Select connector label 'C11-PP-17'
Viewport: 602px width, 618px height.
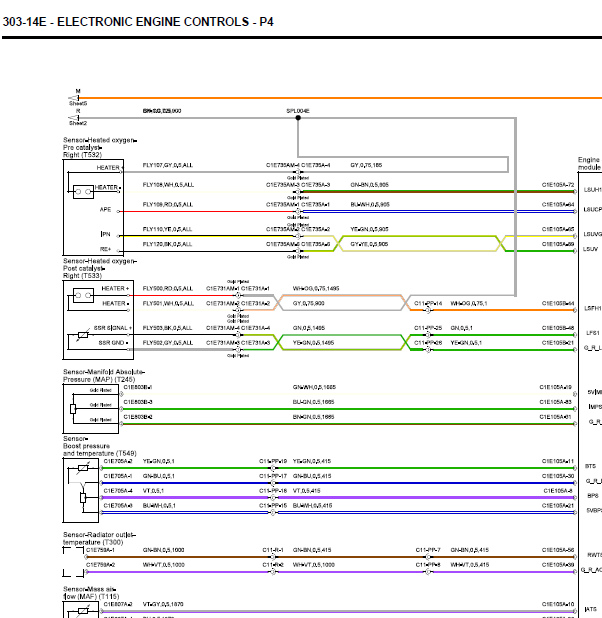point(273,476)
